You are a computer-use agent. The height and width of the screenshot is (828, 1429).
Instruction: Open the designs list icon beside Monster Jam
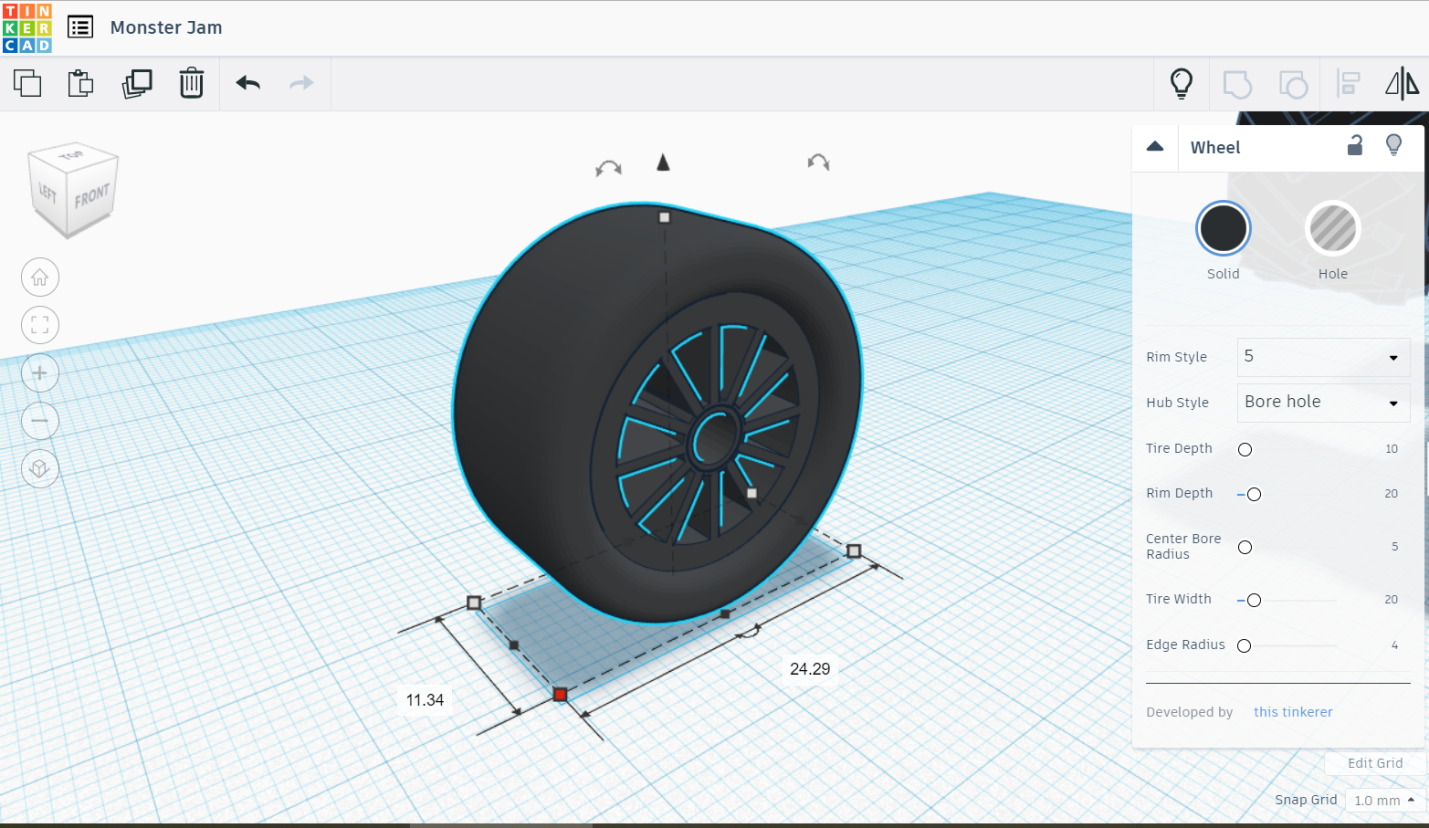click(80, 27)
